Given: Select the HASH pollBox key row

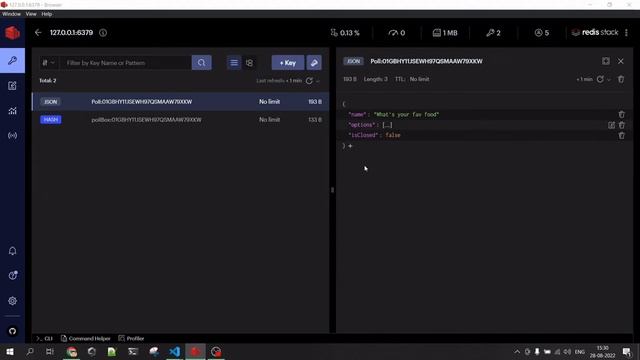Looking at the screenshot, I should point(181,120).
